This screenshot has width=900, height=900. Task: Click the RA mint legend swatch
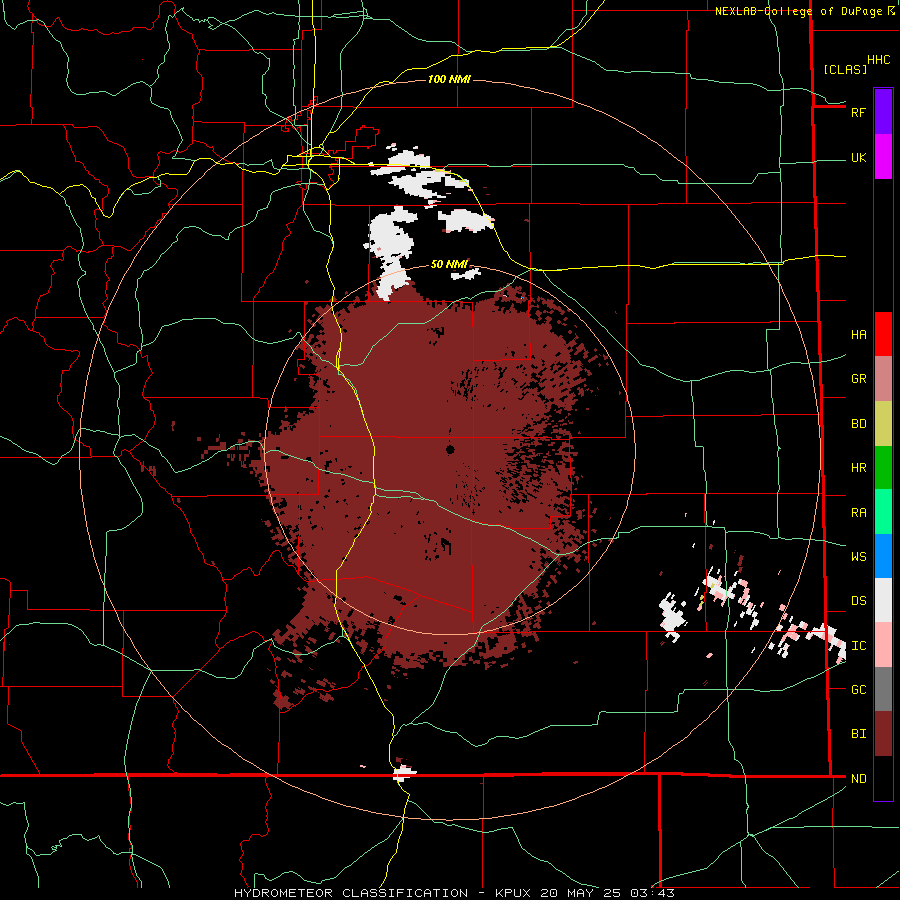point(883,512)
